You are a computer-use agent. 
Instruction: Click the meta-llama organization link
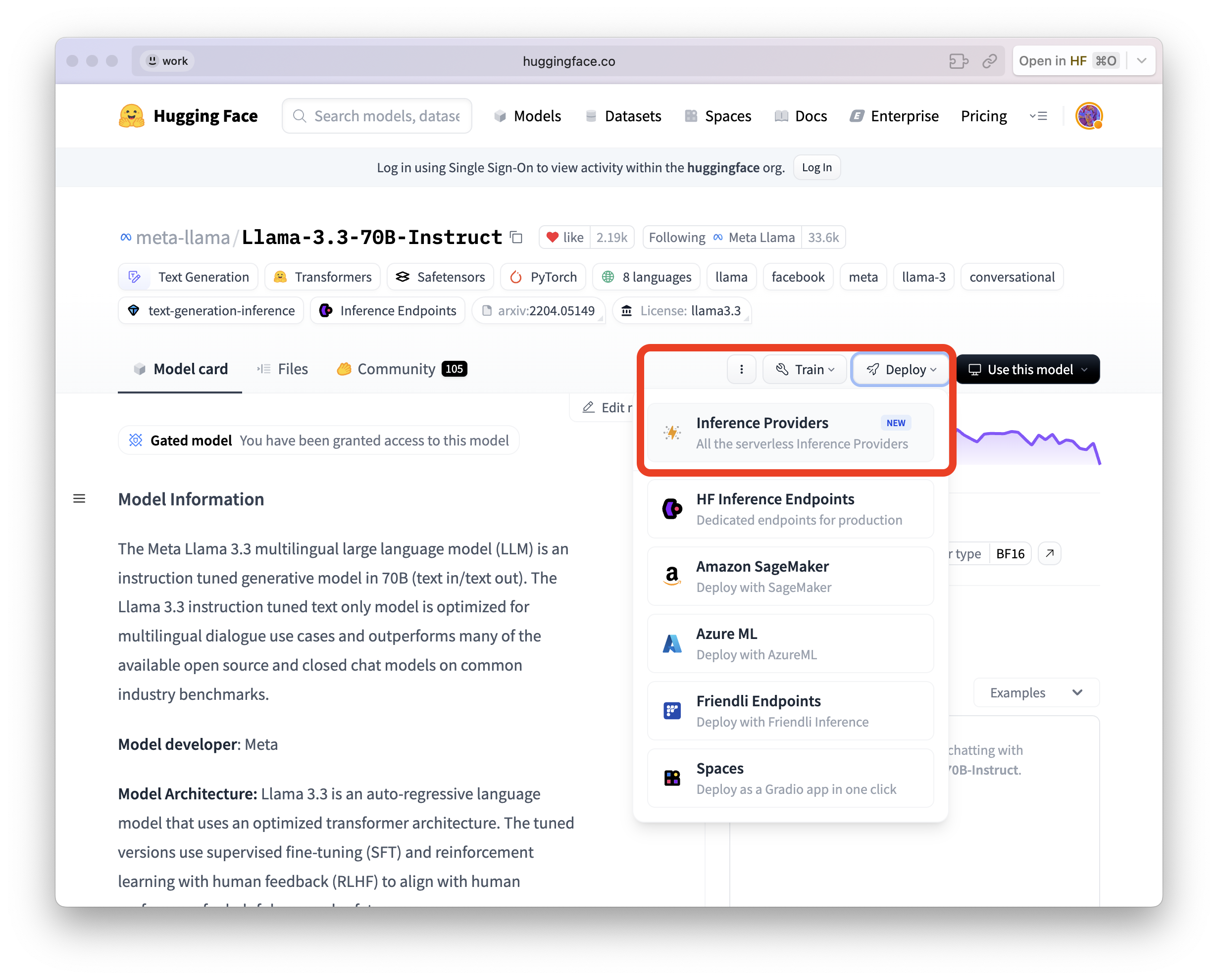tap(183, 237)
